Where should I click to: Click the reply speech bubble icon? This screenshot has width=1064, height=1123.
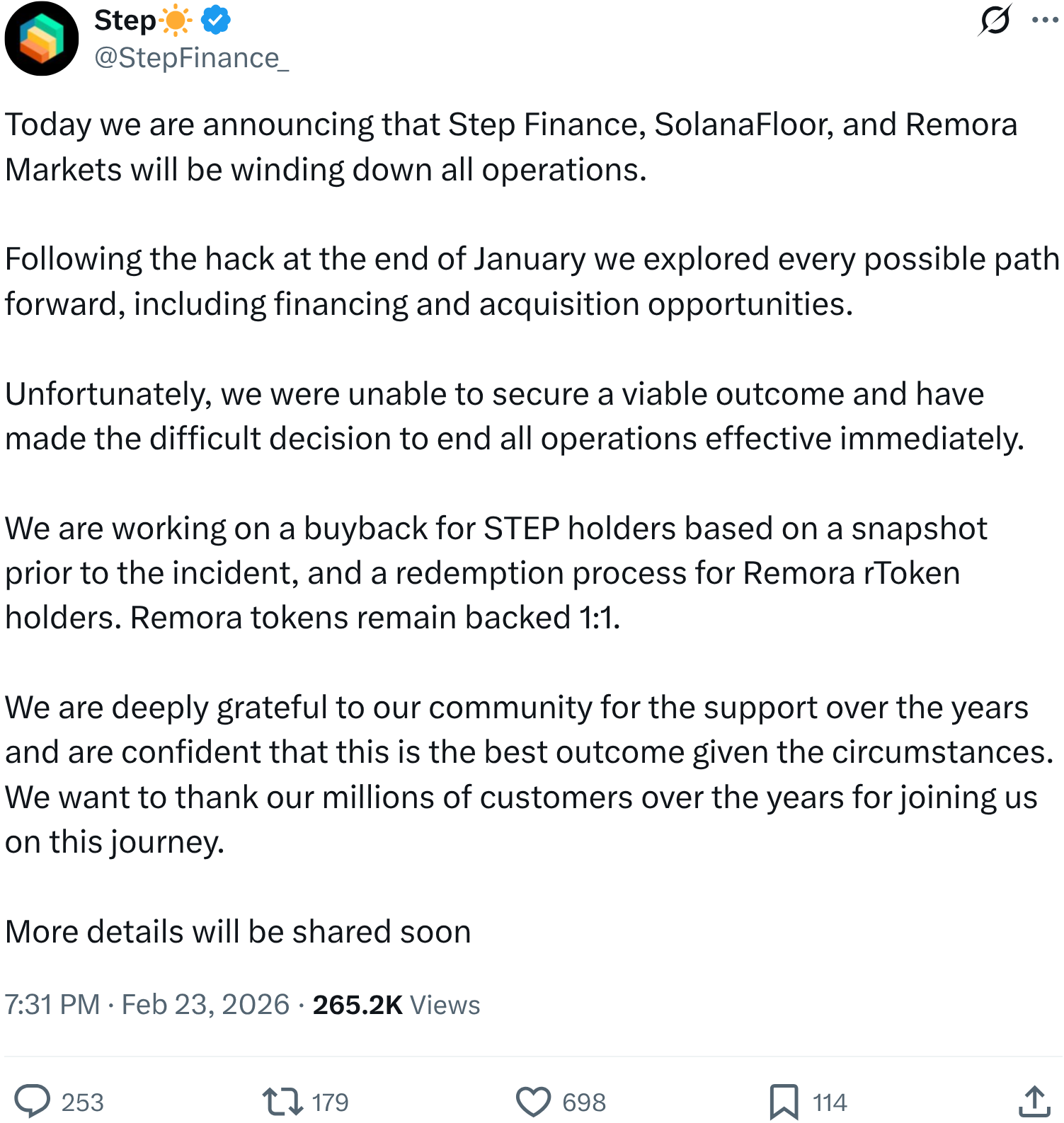(33, 1101)
